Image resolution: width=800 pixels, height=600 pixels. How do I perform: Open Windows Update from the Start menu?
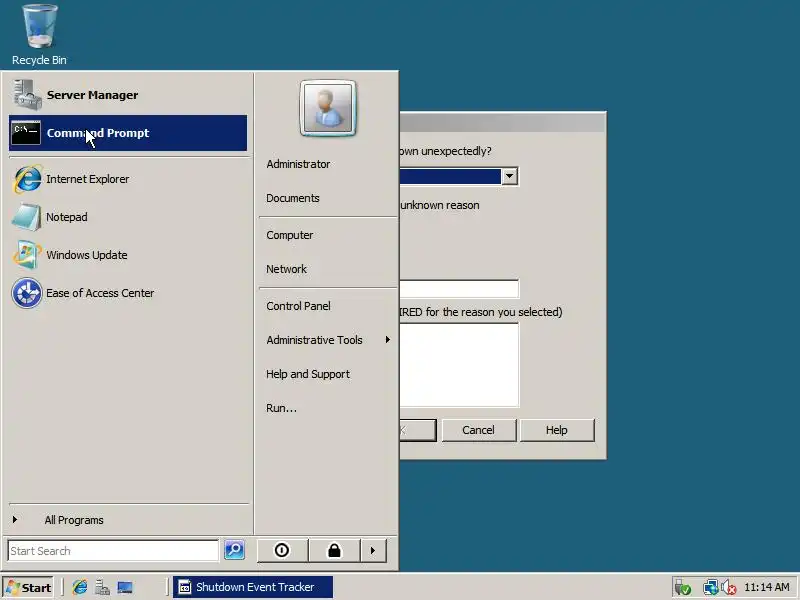(128, 255)
